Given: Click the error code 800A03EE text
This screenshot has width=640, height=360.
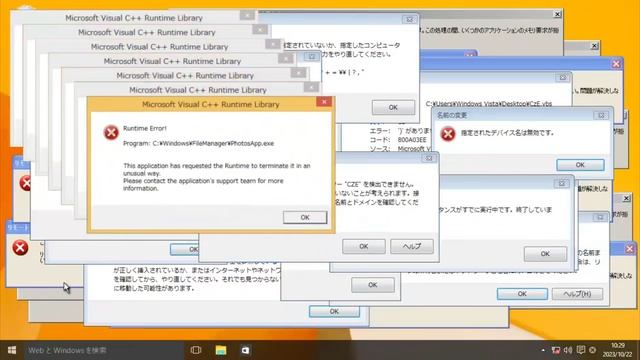Looking at the screenshot, I should pos(412,140).
